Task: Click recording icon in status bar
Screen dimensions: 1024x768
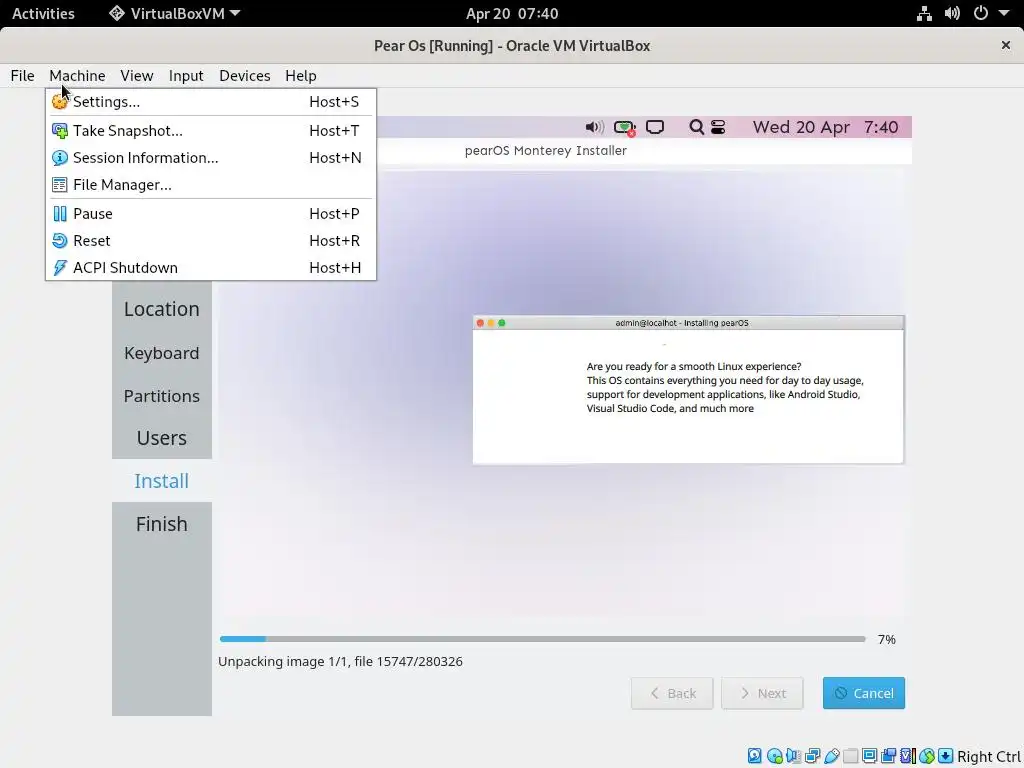Action: [888, 756]
